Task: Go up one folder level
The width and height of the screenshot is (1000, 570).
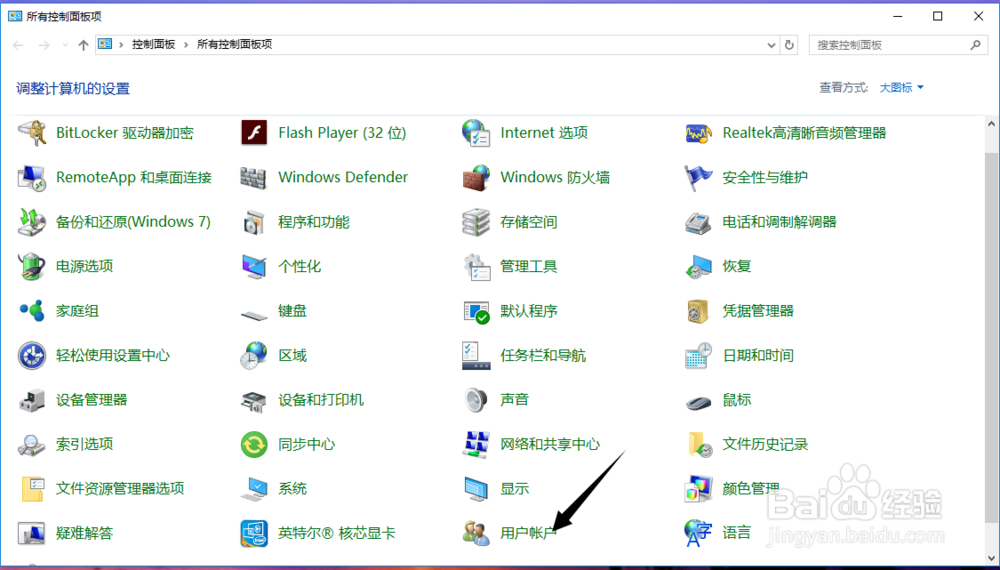Action: pos(83,45)
